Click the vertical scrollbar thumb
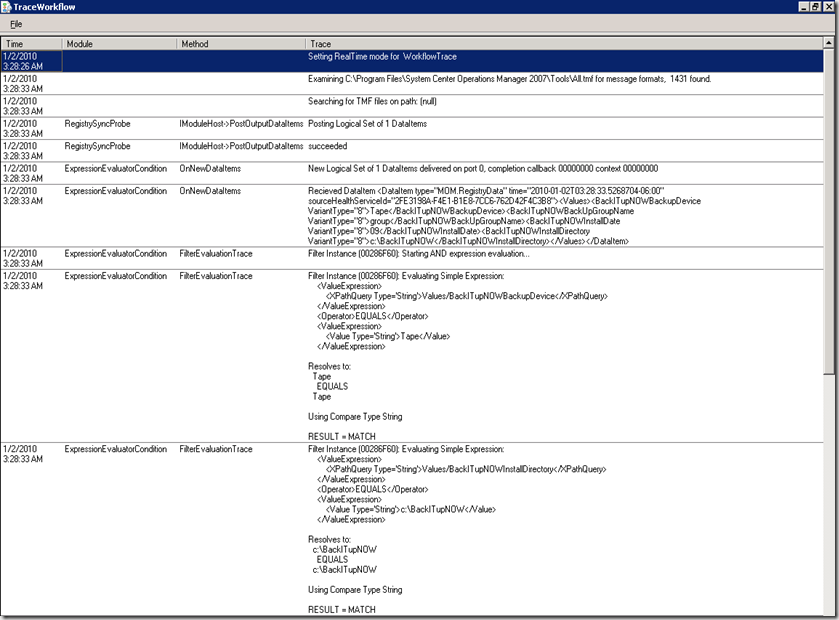The width and height of the screenshot is (839, 620). (828, 212)
